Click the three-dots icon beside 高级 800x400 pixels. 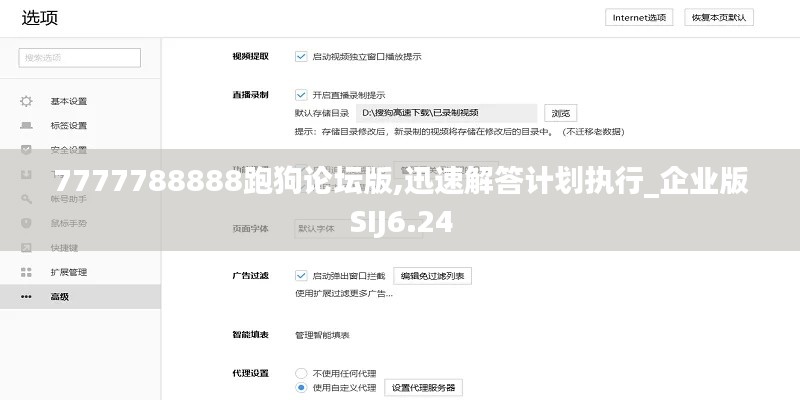coord(26,296)
